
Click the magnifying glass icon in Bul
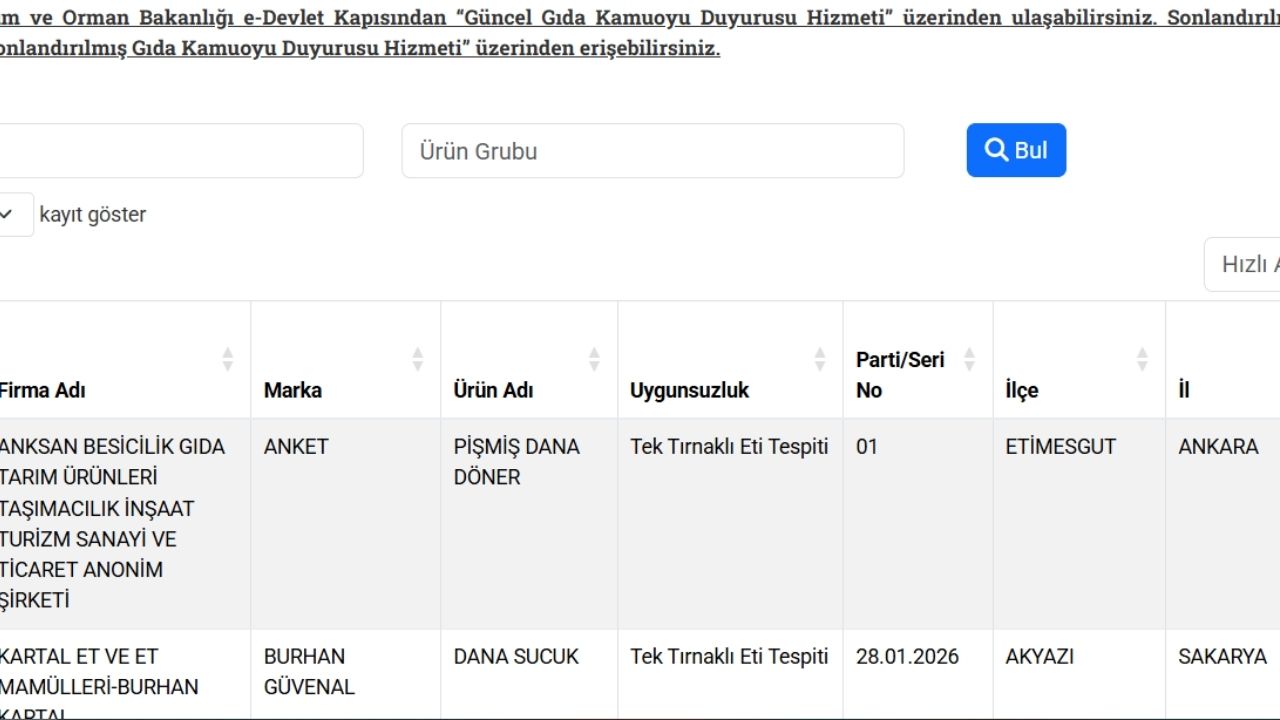996,149
